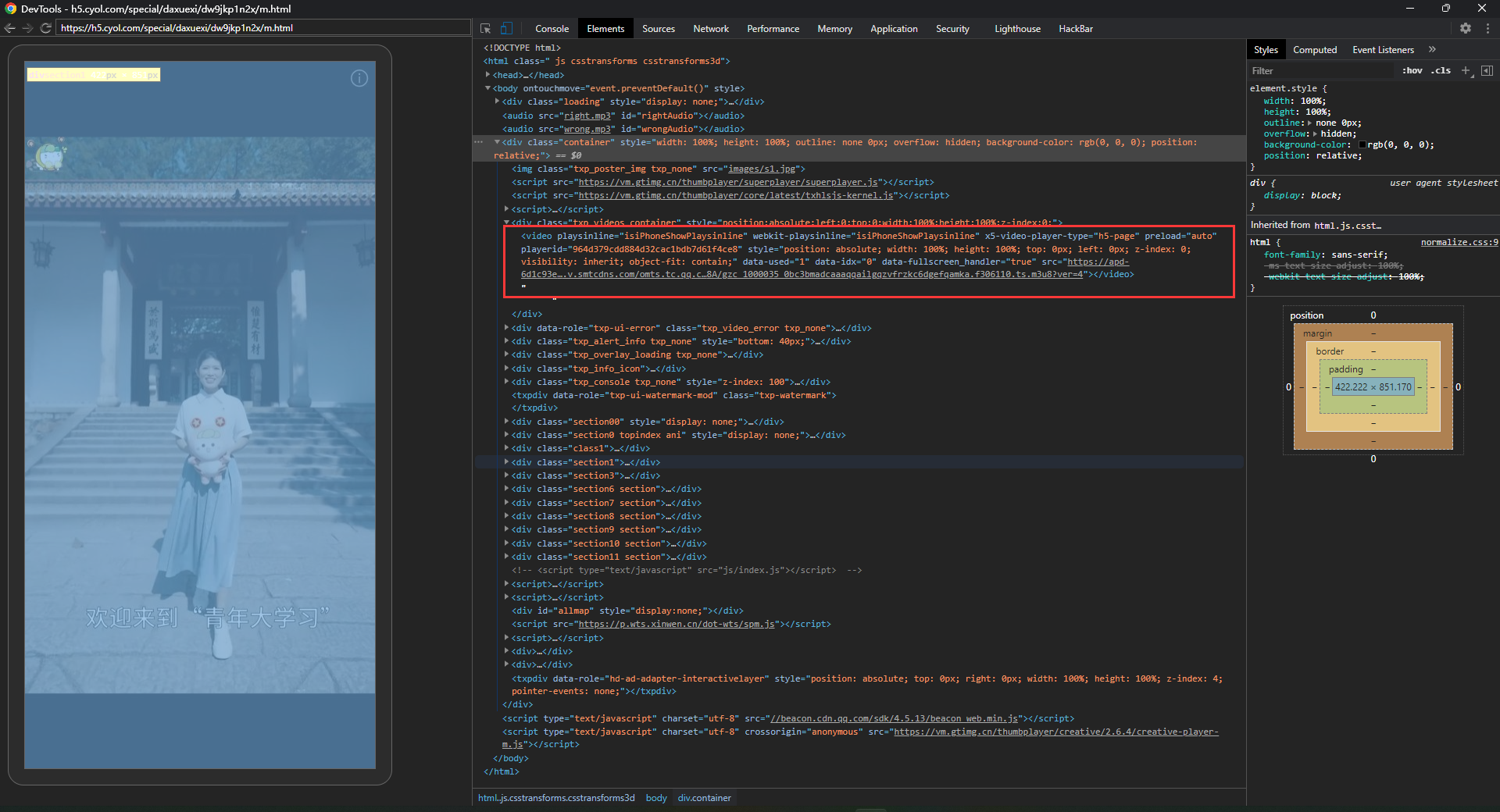This screenshot has width=1500, height=812.
Task: Expand the section11 div node
Action: tap(506, 557)
